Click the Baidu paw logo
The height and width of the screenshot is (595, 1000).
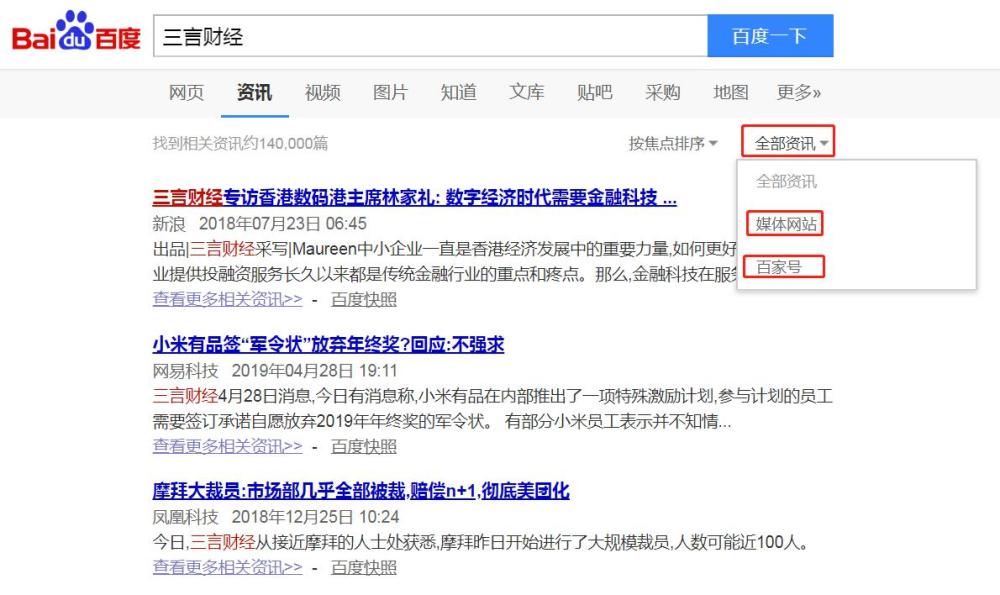tap(76, 31)
